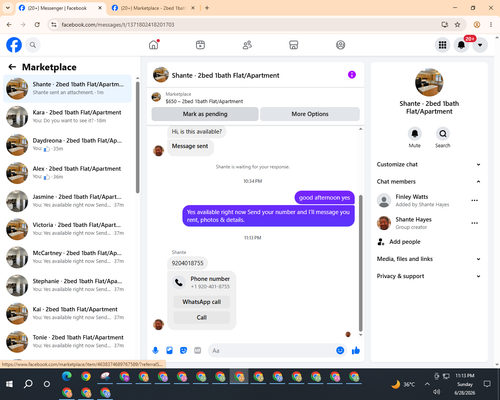Viewport: 500px width, 400px height.
Task: Open Kai conversation in list
Action: 67,313
